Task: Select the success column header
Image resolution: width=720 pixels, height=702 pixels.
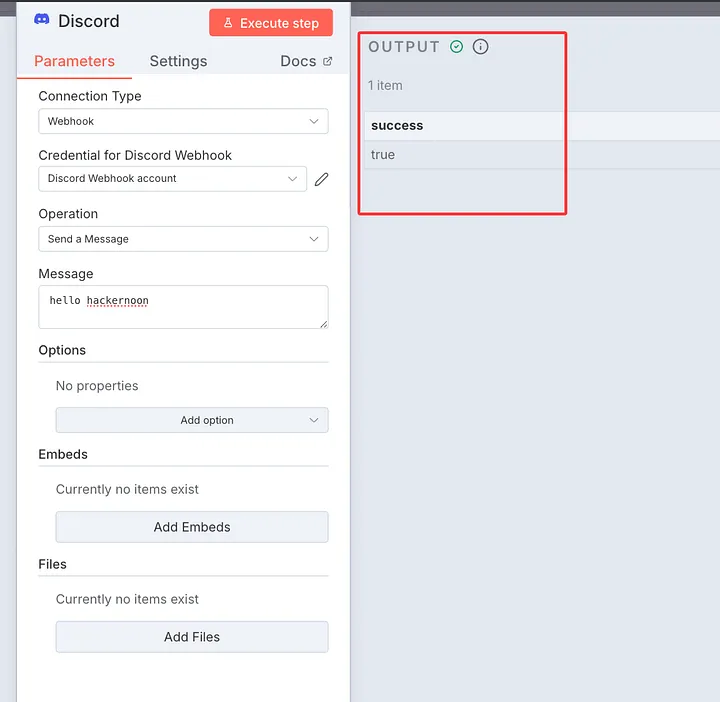Action: click(x=397, y=126)
